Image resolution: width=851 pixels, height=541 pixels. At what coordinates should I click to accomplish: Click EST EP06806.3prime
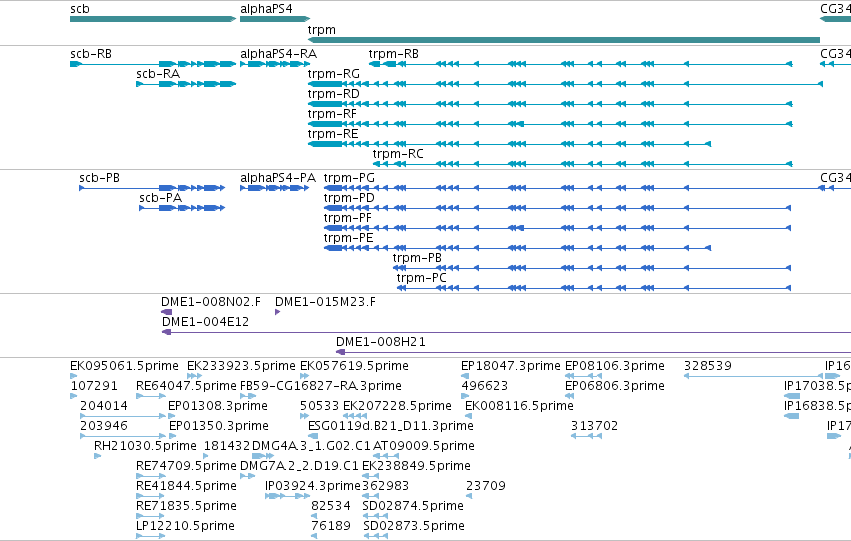(615, 386)
